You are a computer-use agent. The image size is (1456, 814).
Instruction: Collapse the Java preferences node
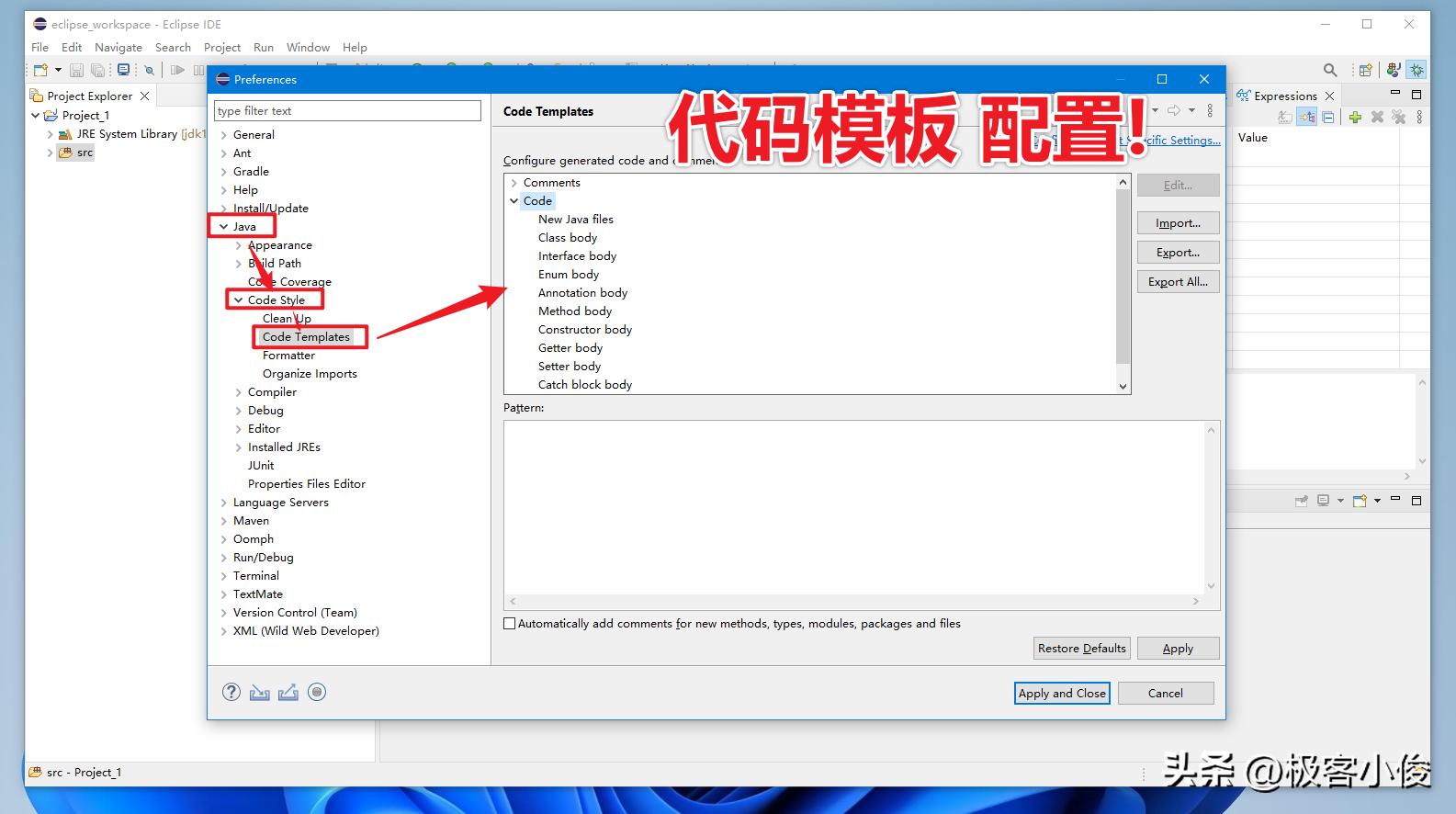223,226
